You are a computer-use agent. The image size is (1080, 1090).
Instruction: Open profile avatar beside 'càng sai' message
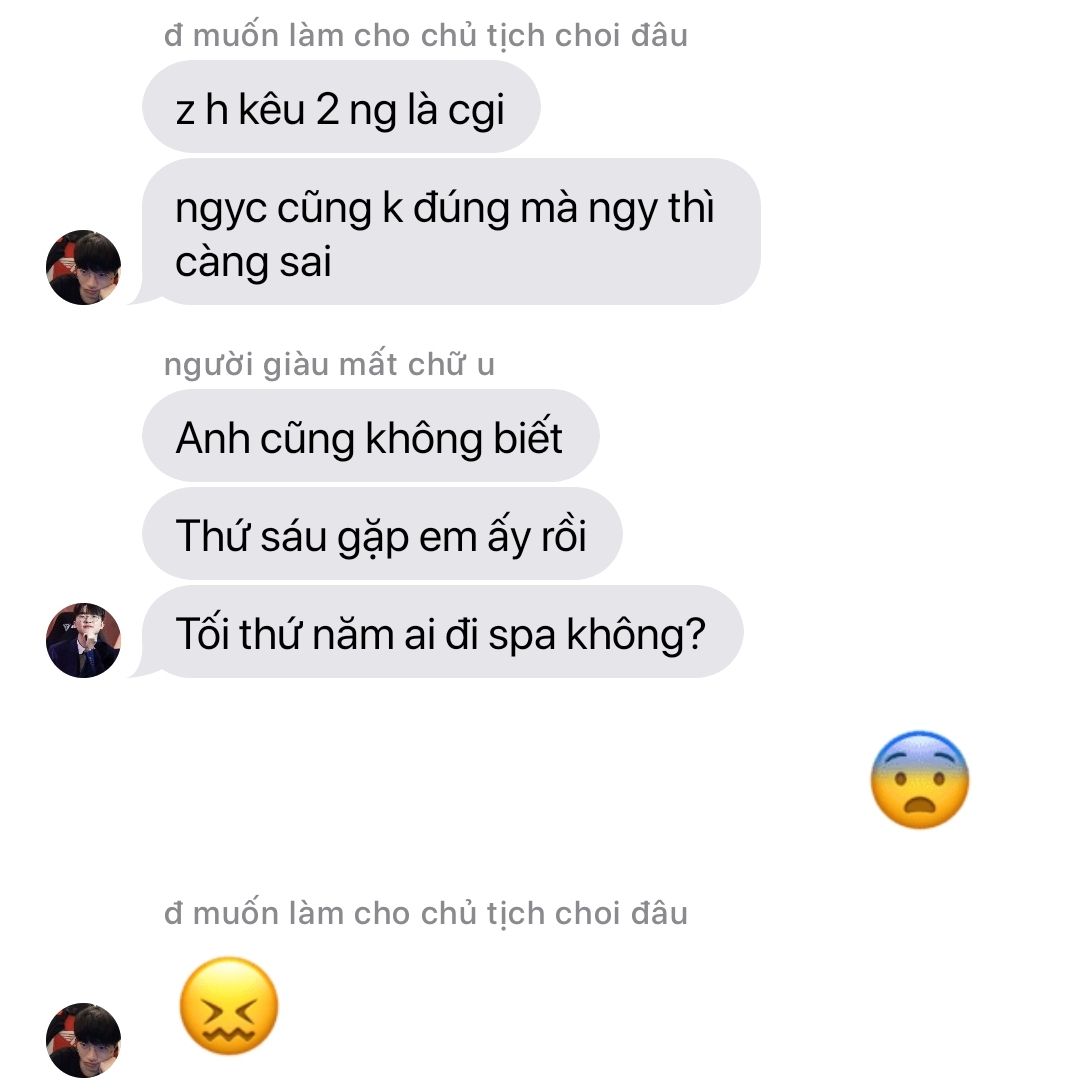pos(83,268)
